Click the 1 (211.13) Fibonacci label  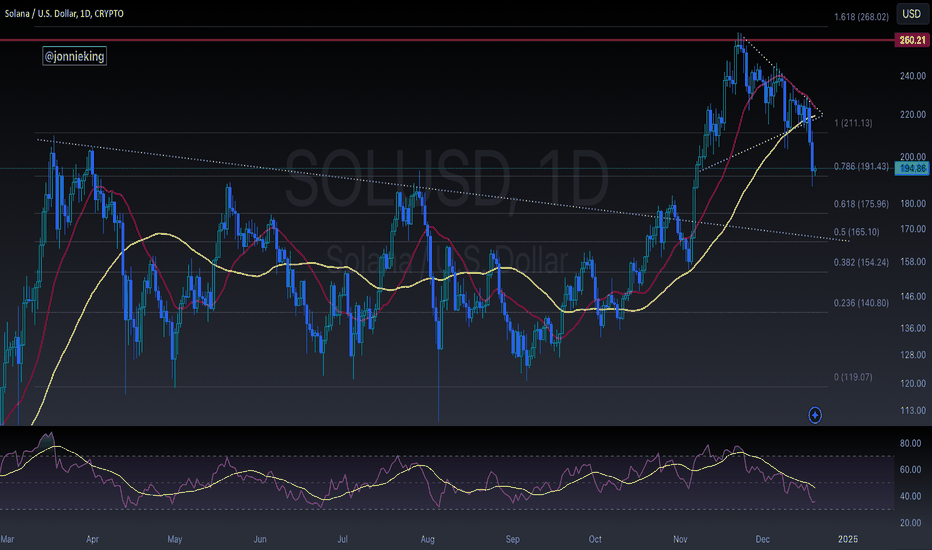click(853, 123)
